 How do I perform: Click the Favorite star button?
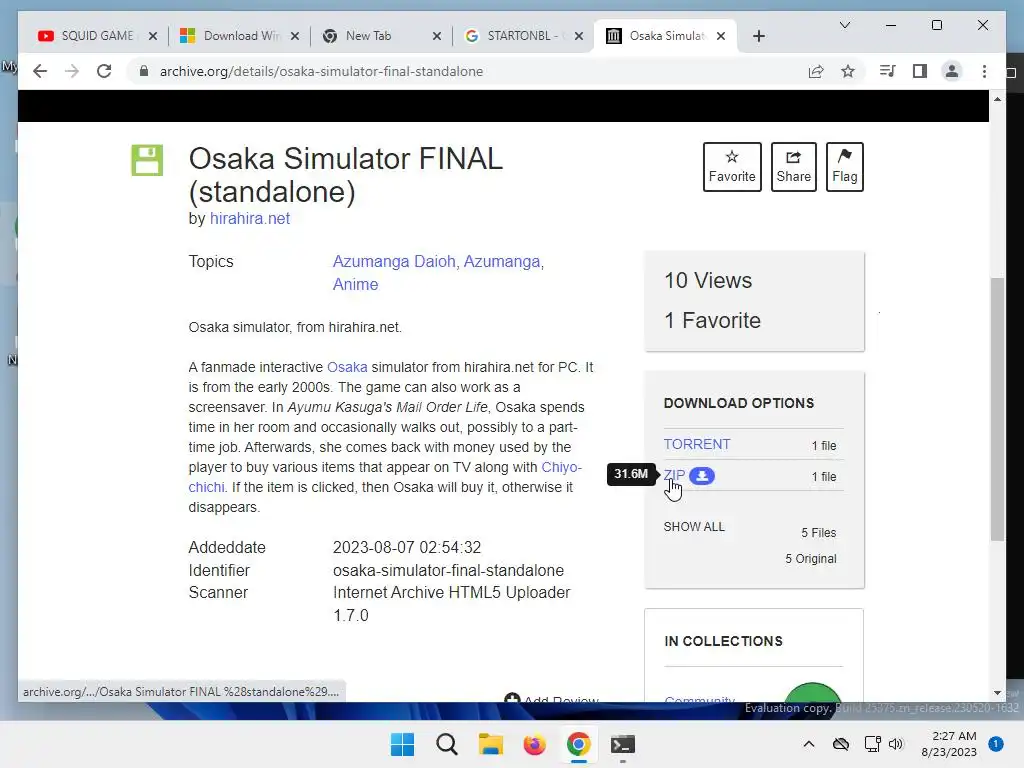coord(732,167)
